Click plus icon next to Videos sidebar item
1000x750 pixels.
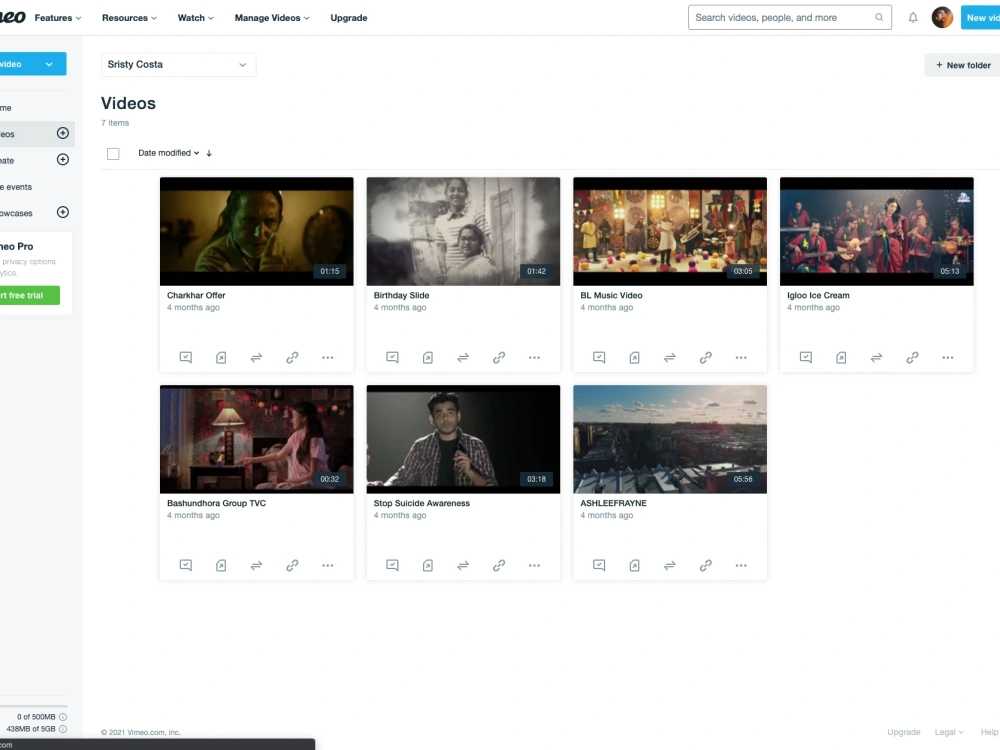(62, 133)
